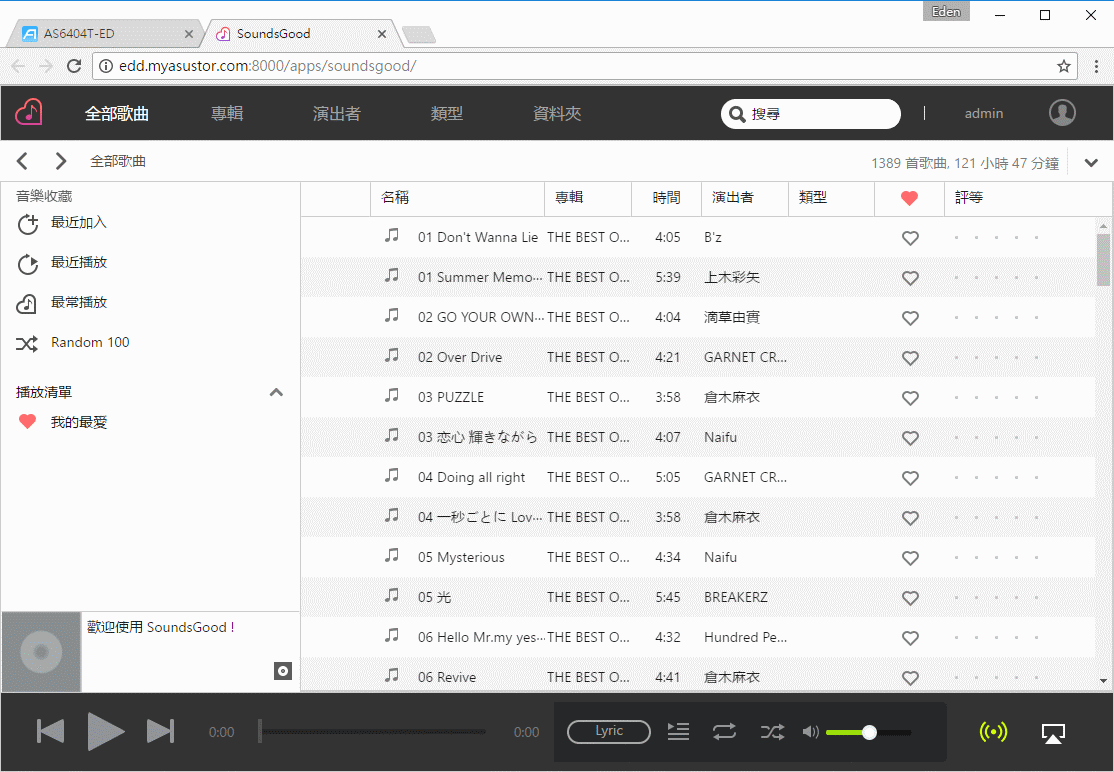This screenshot has width=1114, height=772.
Task: Sort by the 專輯 column header
Action: (588, 198)
